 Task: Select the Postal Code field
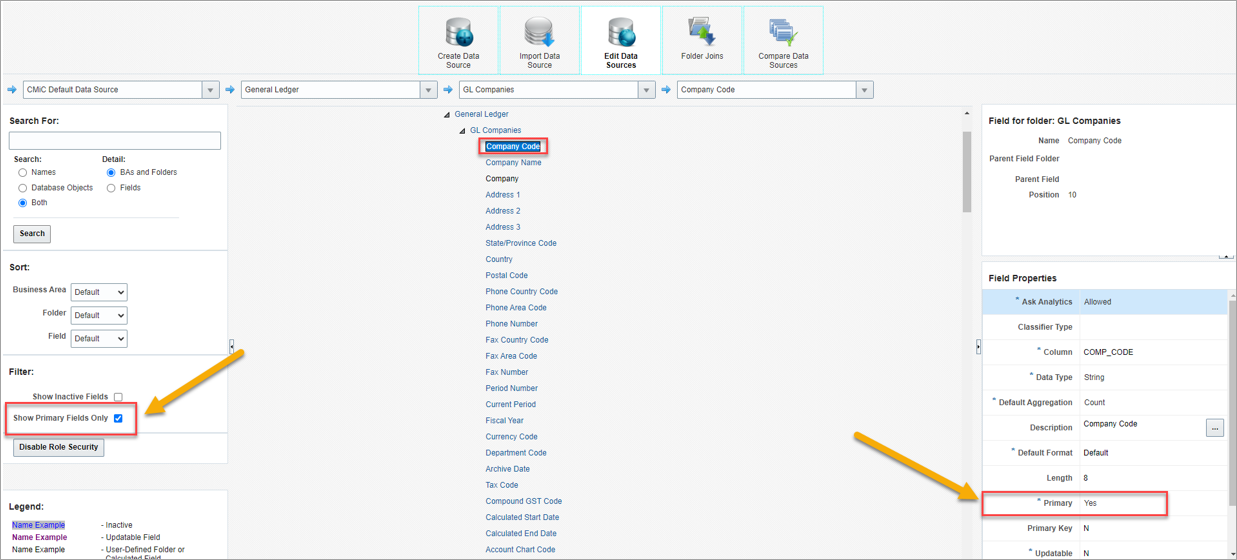click(x=507, y=275)
